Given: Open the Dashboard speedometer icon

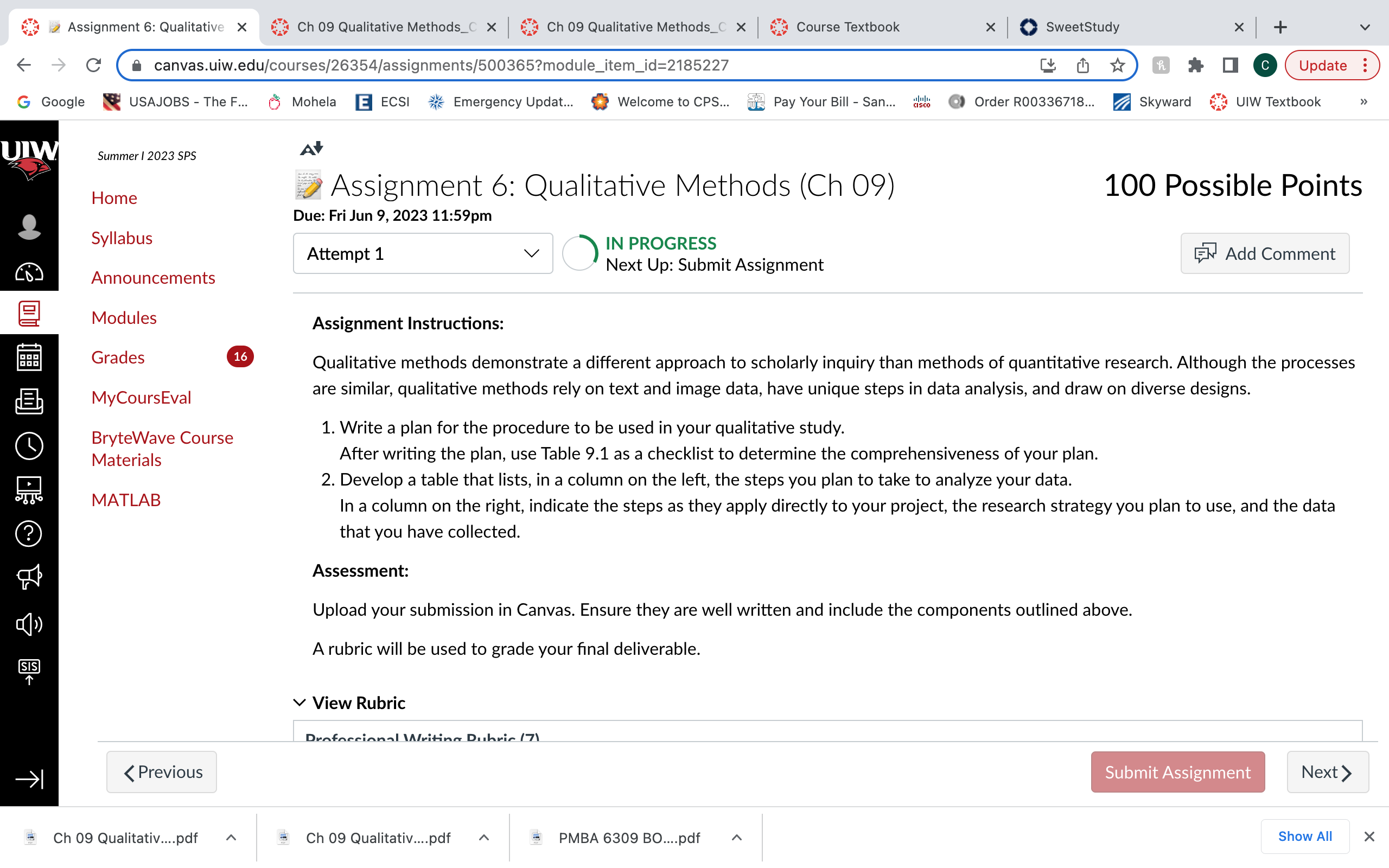Looking at the screenshot, I should coord(29,272).
